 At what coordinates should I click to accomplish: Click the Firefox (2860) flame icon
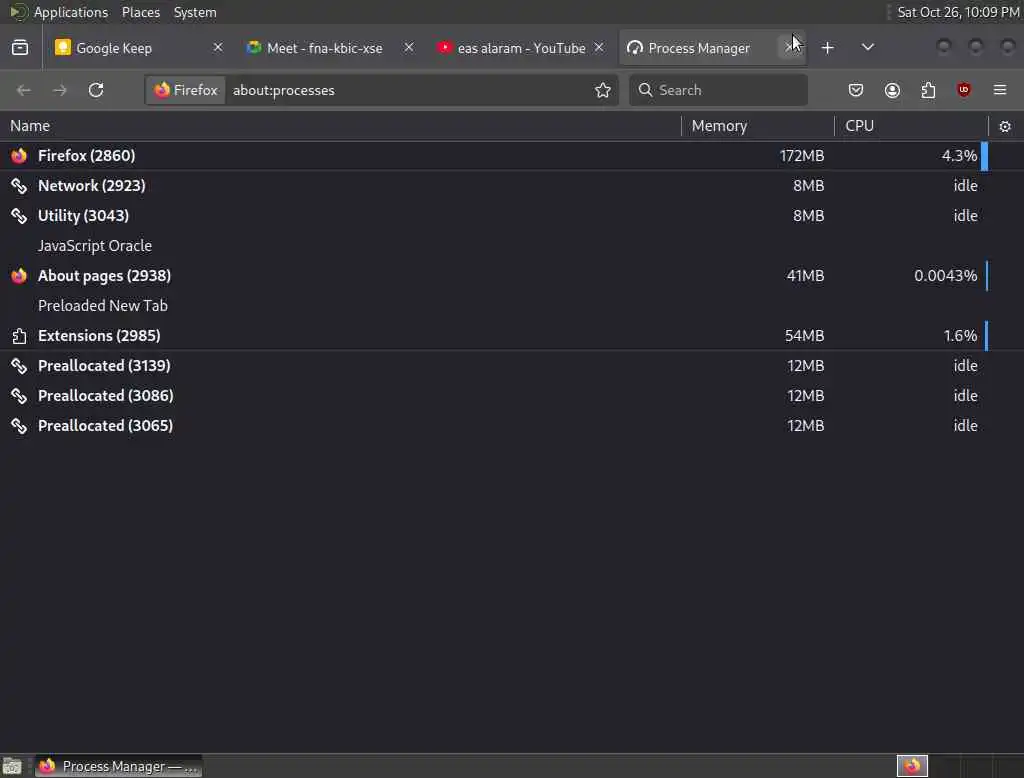pos(19,155)
